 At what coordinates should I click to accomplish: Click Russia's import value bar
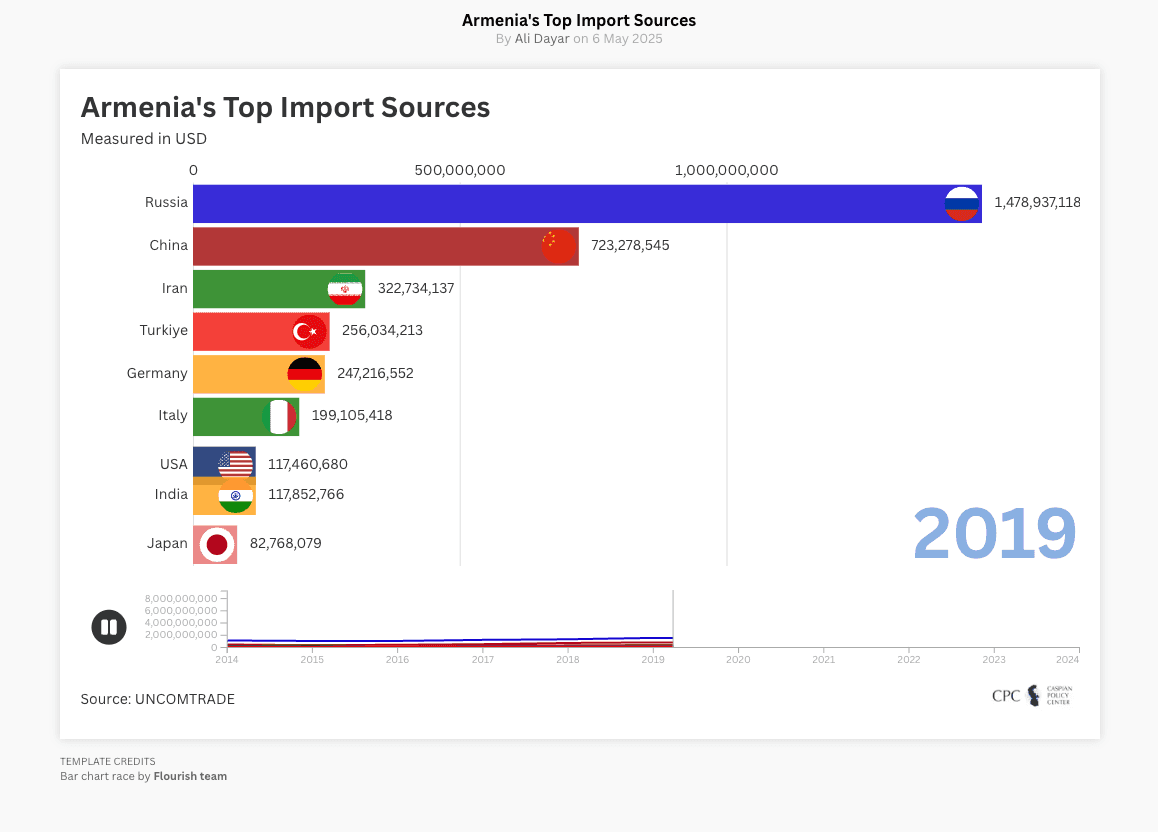coord(580,202)
